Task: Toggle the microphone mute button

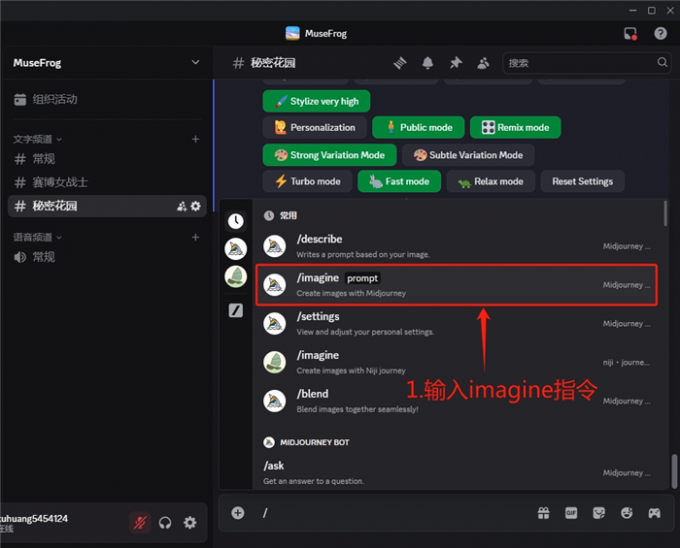Action: tap(140, 522)
